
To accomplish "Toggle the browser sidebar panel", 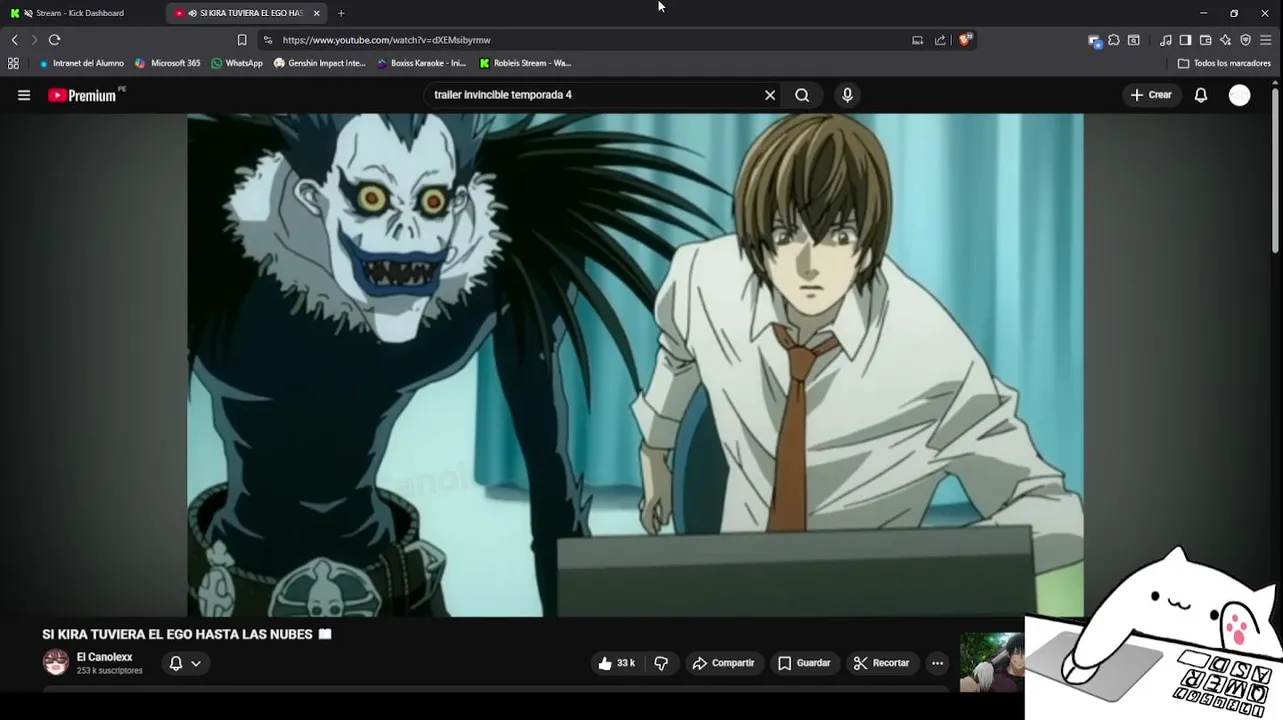I will click(1185, 40).
